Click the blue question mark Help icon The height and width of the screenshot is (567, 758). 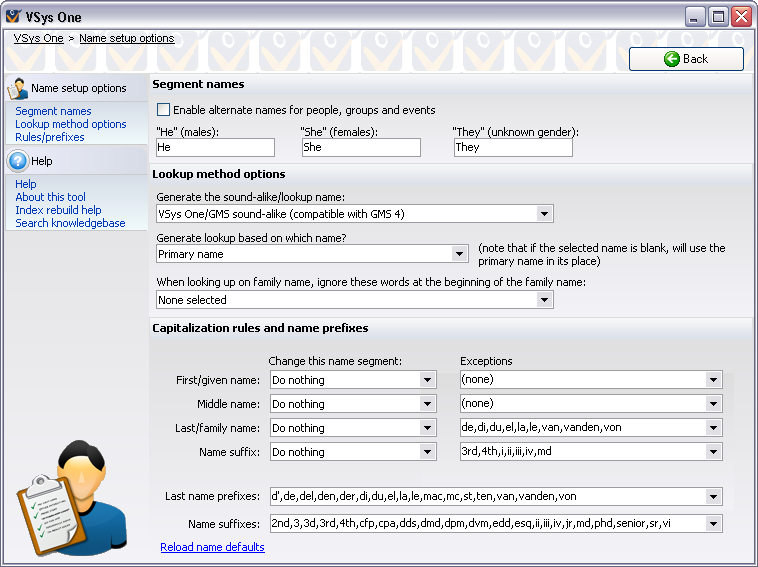(x=18, y=161)
